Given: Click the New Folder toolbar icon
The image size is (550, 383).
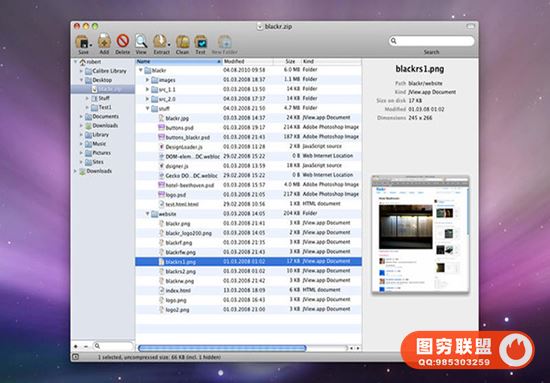Looking at the screenshot, I should click(224, 42).
